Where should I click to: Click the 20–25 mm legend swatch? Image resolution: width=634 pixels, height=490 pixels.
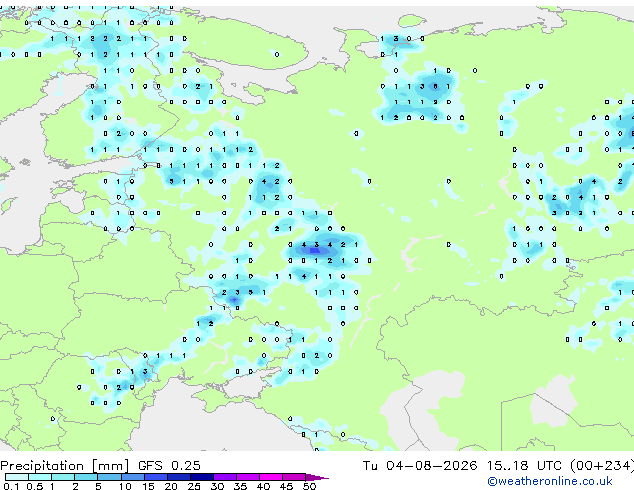point(179,477)
